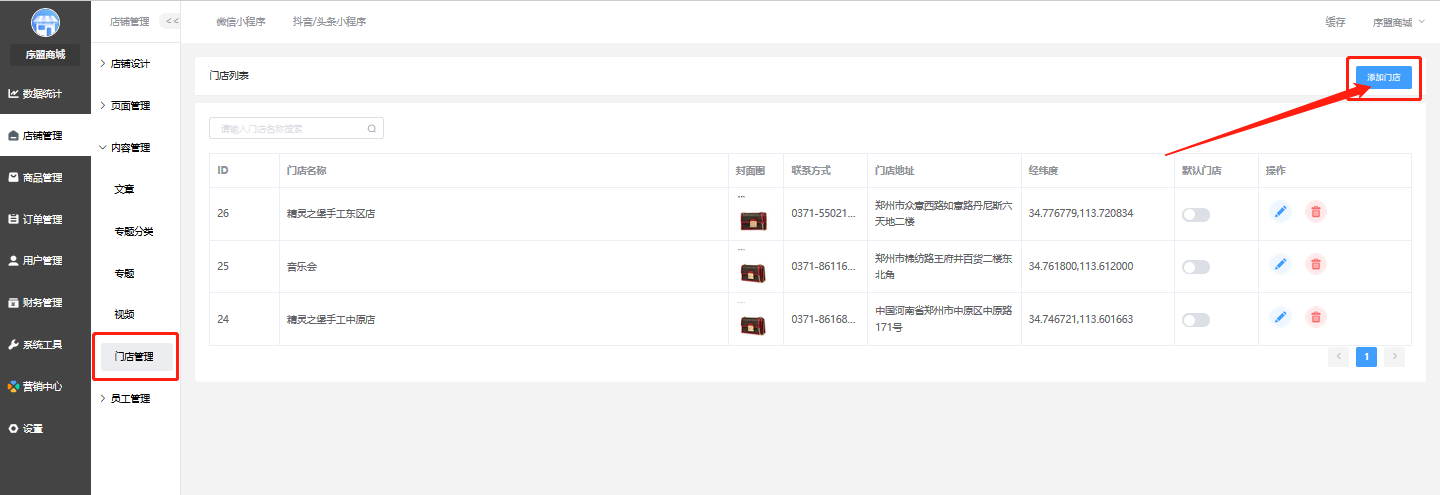
Task: Open cover image of store ID 25
Action: pos(753,273)
